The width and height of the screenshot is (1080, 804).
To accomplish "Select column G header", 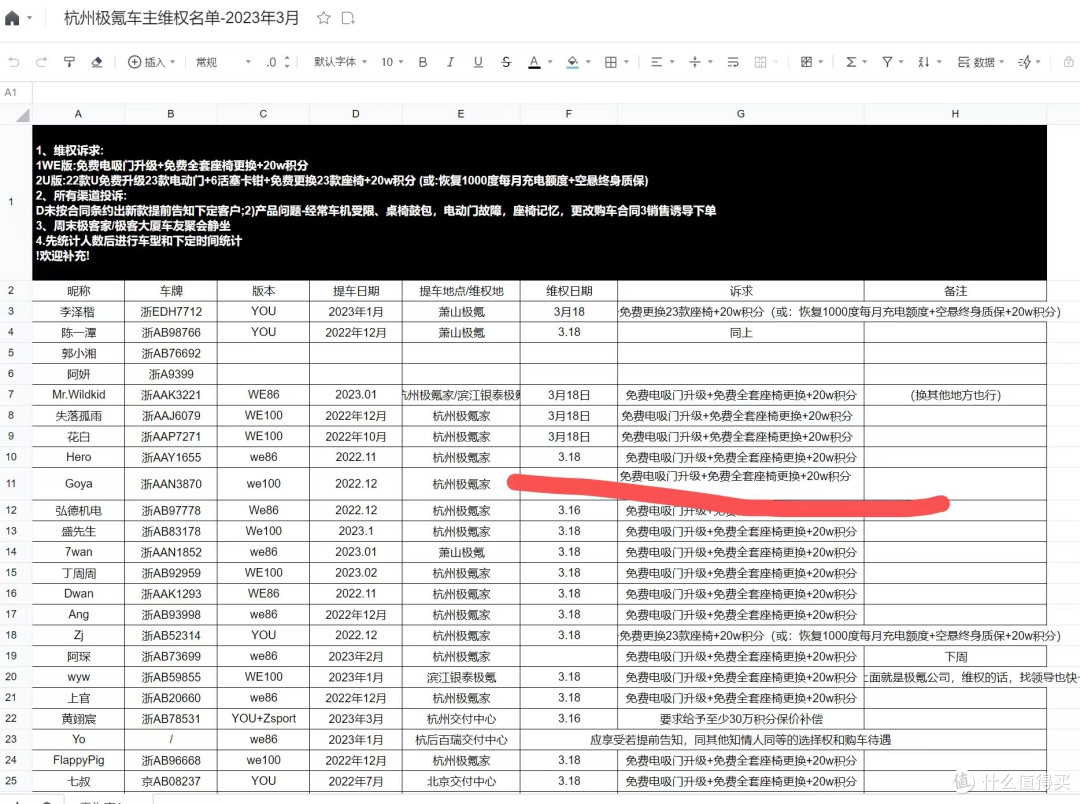I will [741, 114].
